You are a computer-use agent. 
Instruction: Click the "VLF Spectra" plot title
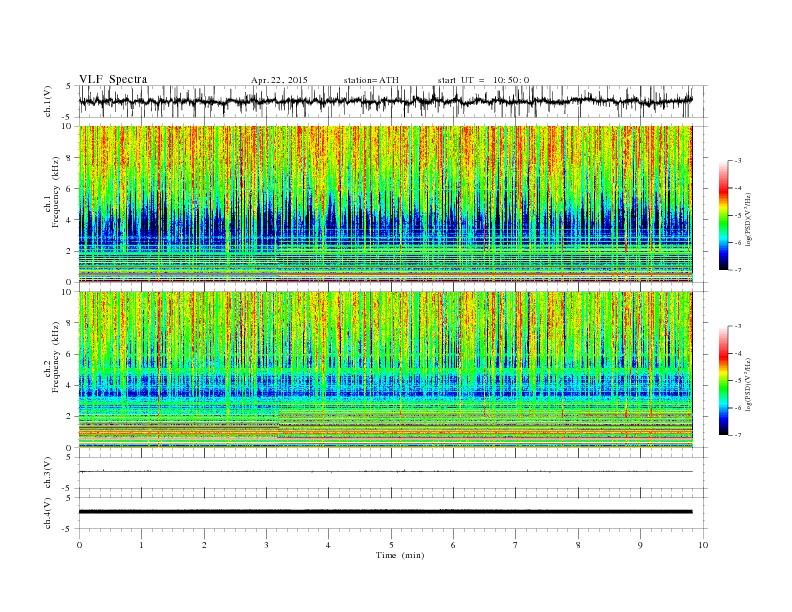(113, 79)
